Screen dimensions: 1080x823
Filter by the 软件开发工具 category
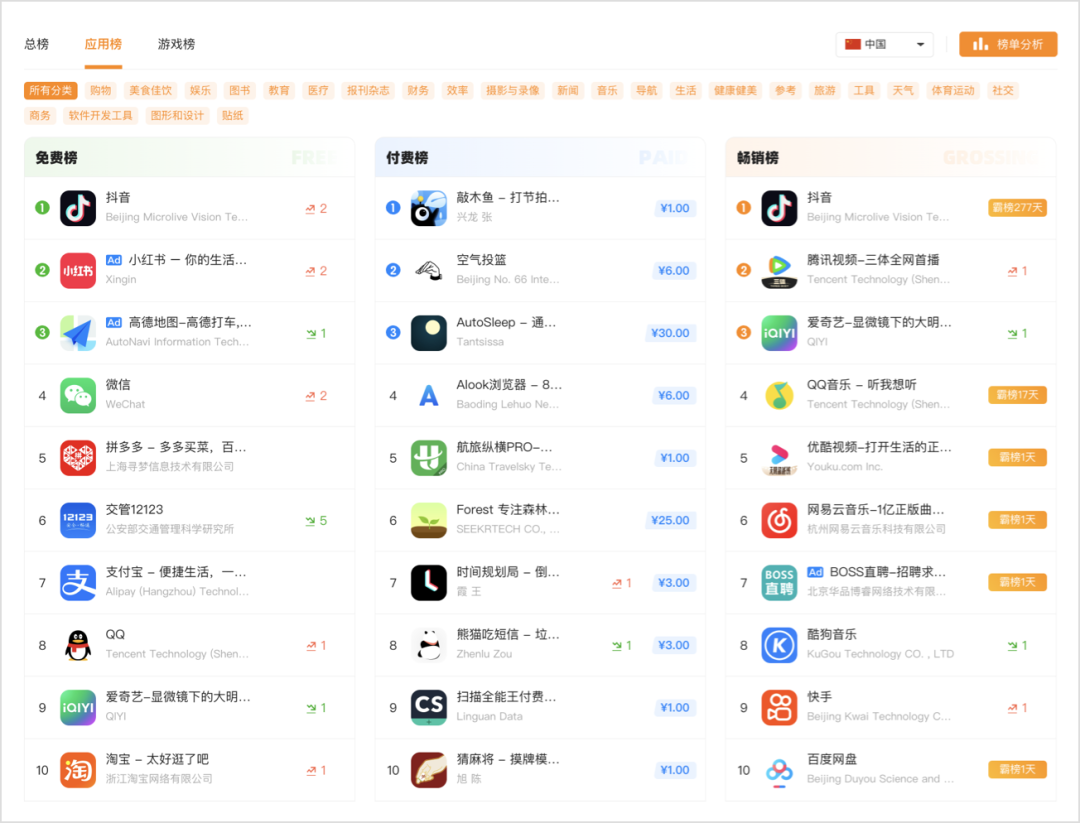[101, 115]
